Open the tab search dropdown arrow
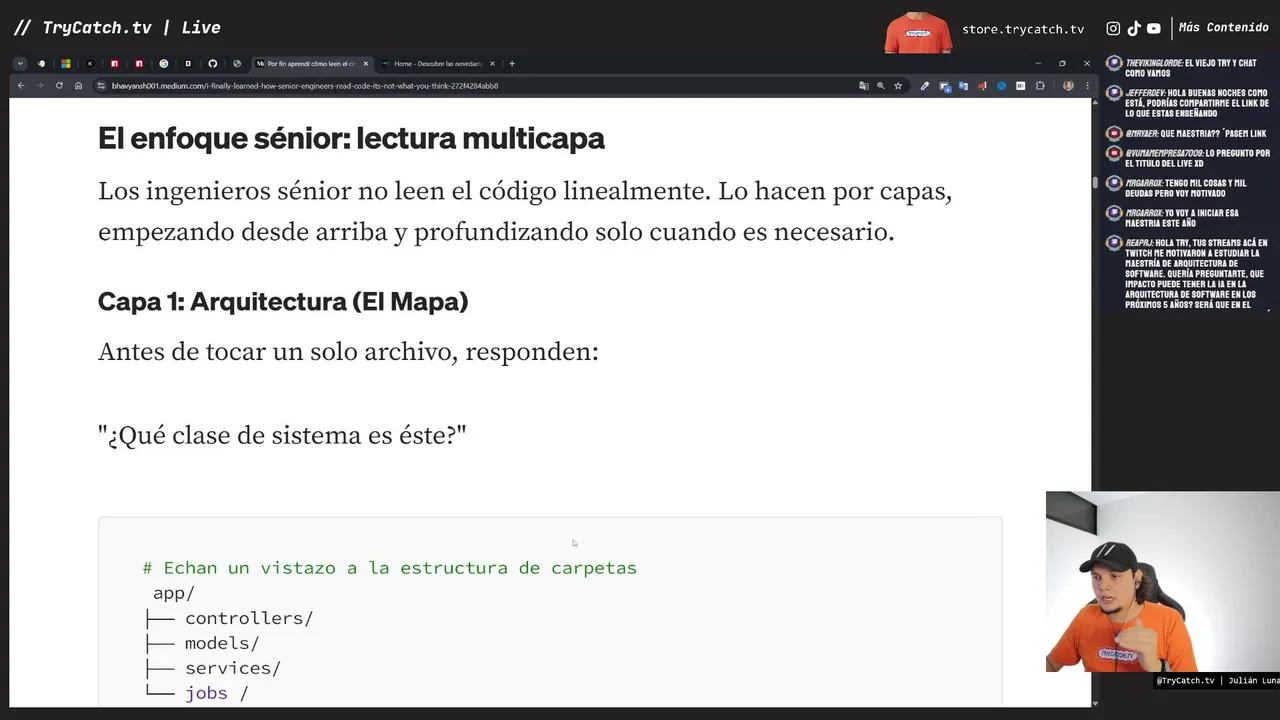 click(20, 63)
